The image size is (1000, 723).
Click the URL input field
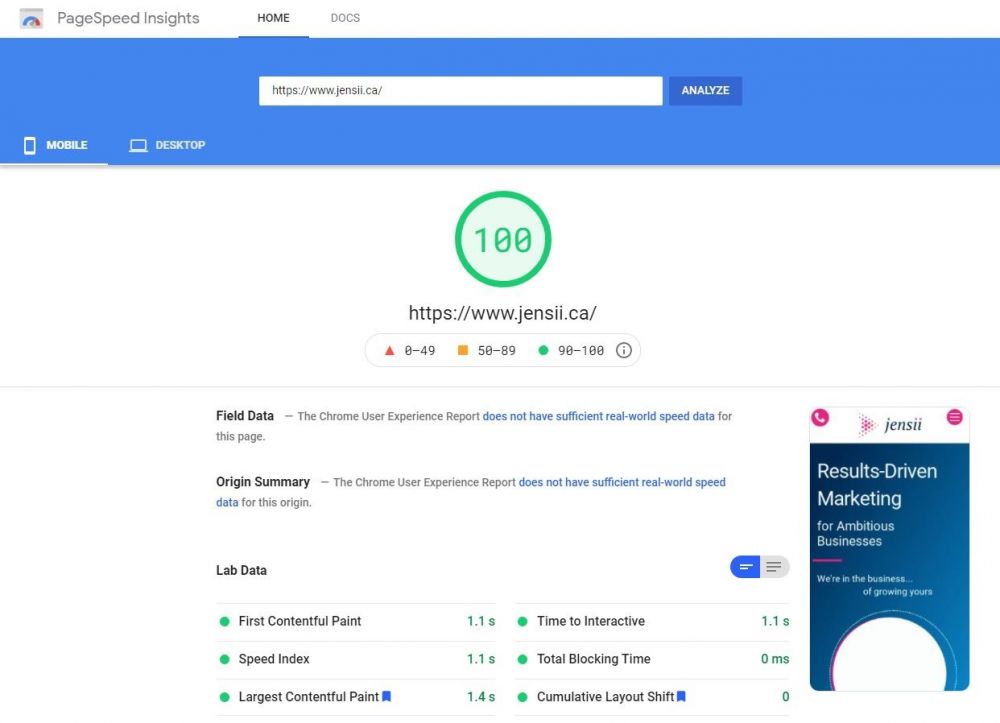(x=460, y=90)
